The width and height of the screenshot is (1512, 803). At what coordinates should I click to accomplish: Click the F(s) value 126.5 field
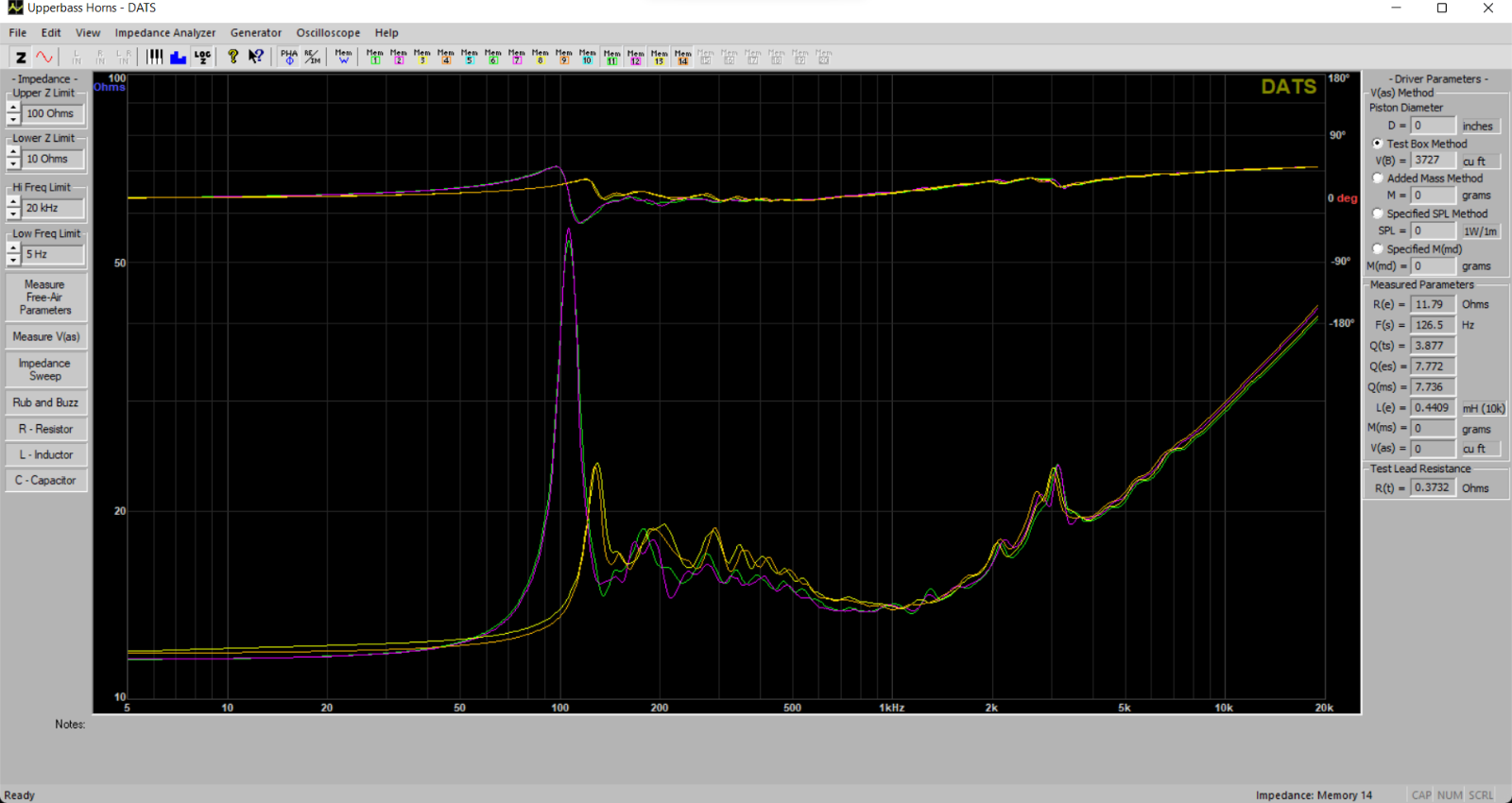point(1433,325)
